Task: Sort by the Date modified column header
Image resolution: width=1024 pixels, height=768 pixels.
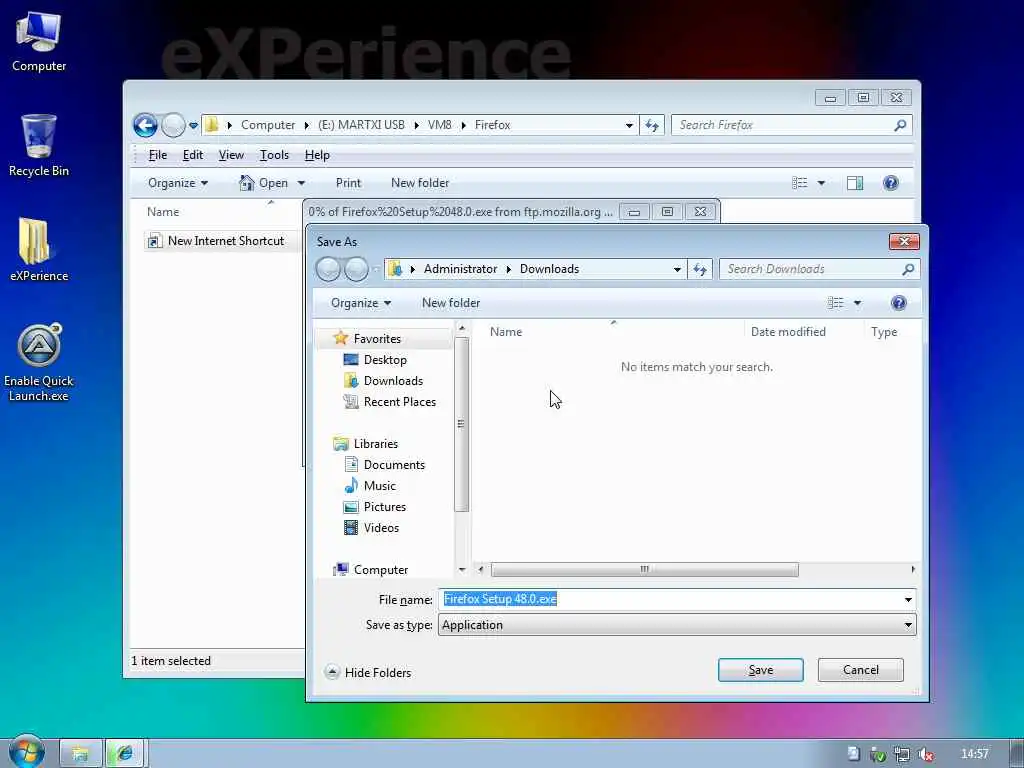Action: [x=788, y=332]
